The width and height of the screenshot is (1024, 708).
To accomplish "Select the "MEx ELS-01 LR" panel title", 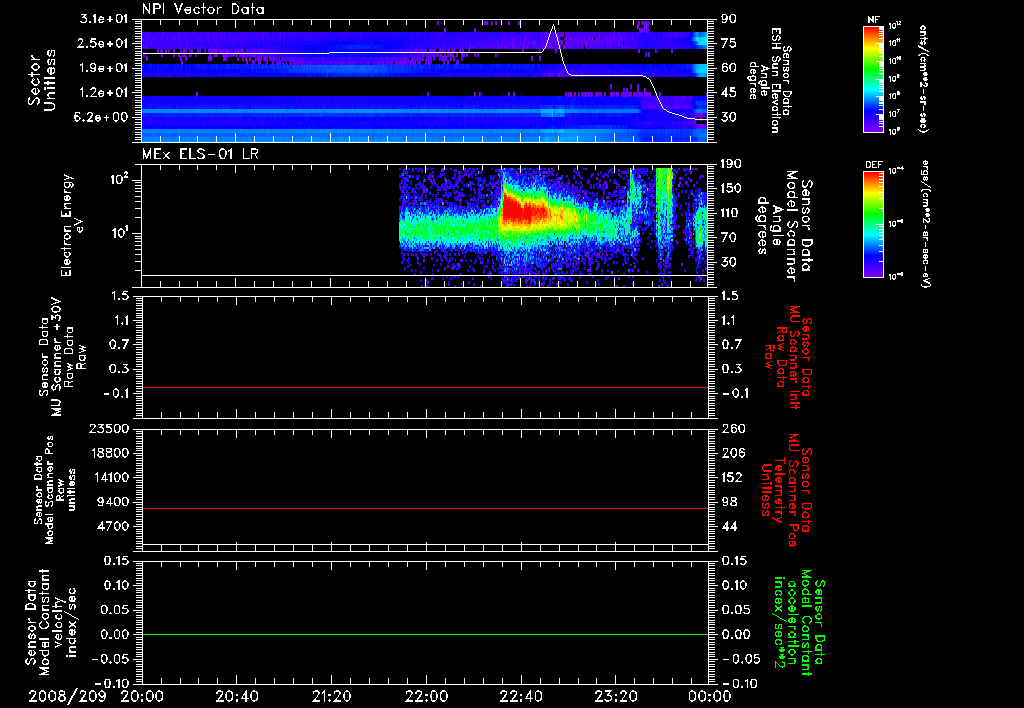I will 200,154.
